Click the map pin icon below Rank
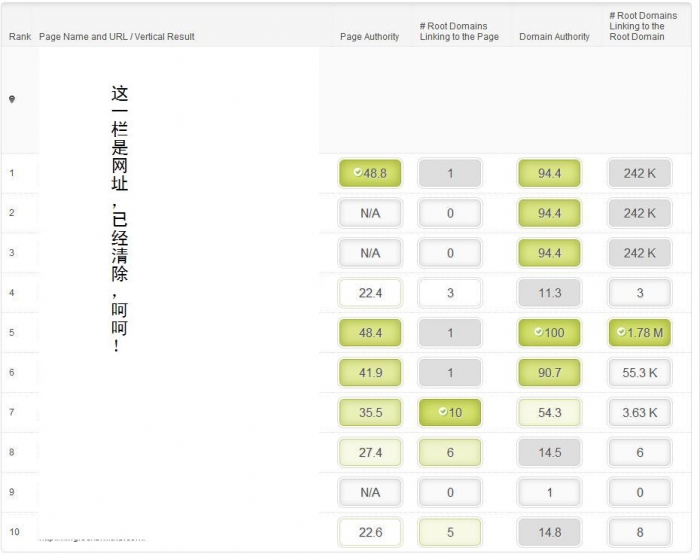This screenshot has width=700, height=560. pyautogui.click(x=12, y=99)
